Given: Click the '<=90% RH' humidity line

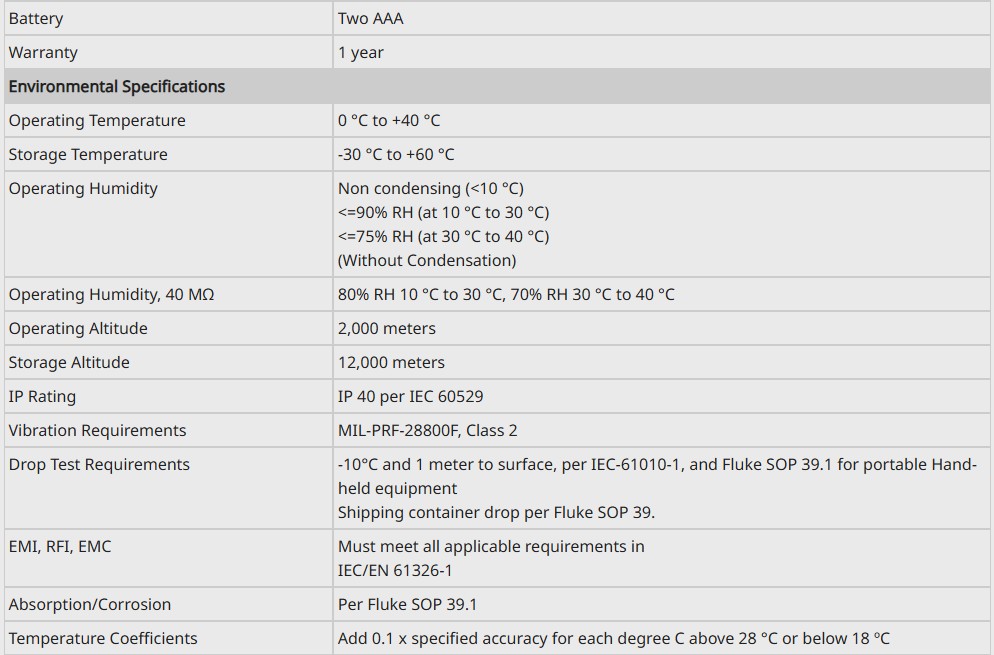Looking at the screenshot, I should 443,212.
